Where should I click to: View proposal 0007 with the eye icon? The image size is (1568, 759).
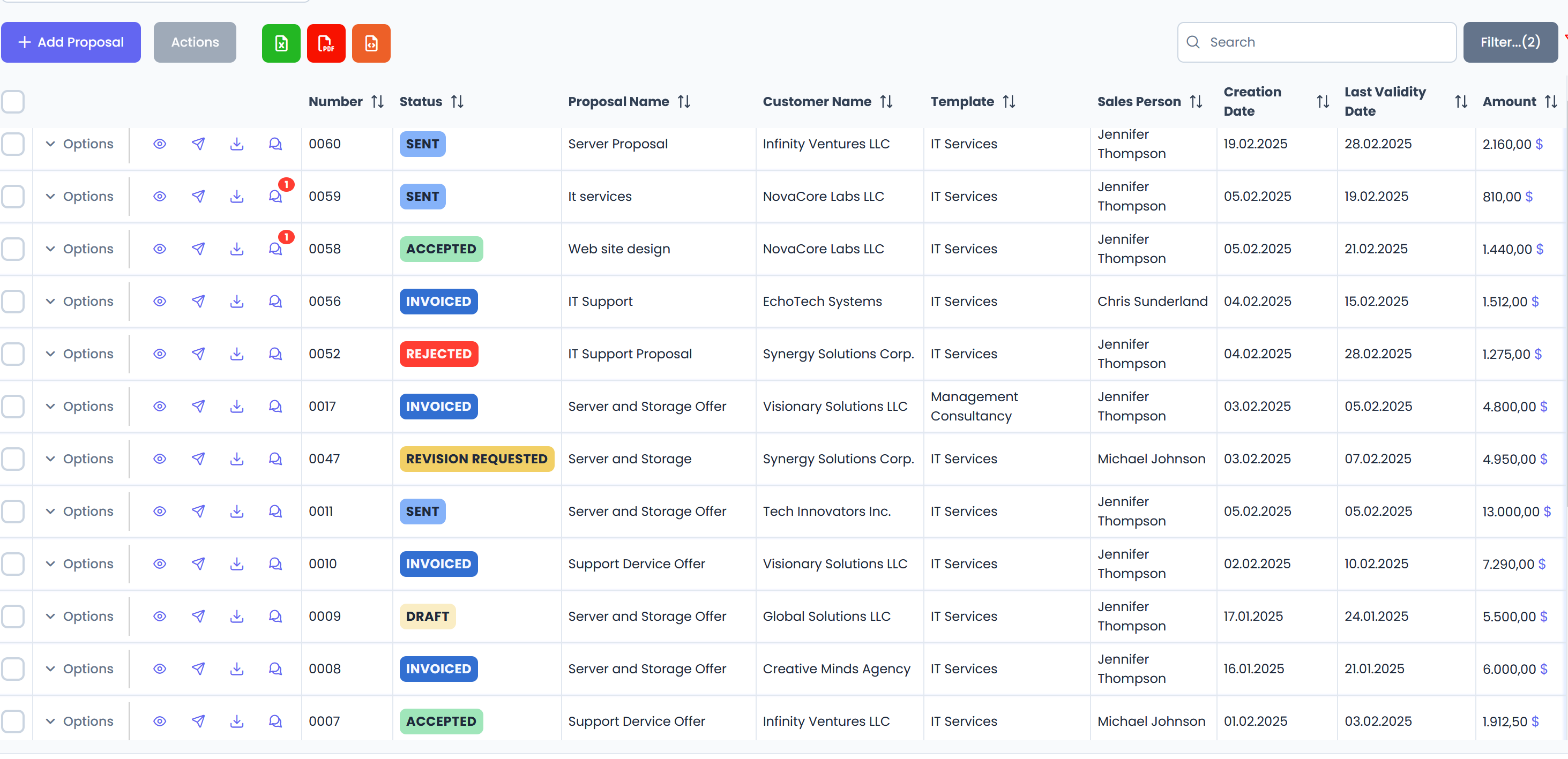coord(160,722)
